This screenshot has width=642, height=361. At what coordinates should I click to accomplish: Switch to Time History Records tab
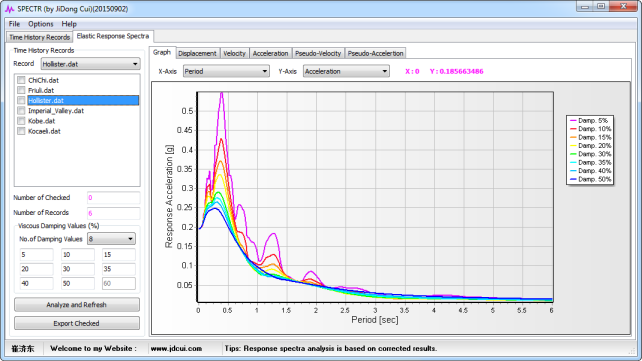39,37
